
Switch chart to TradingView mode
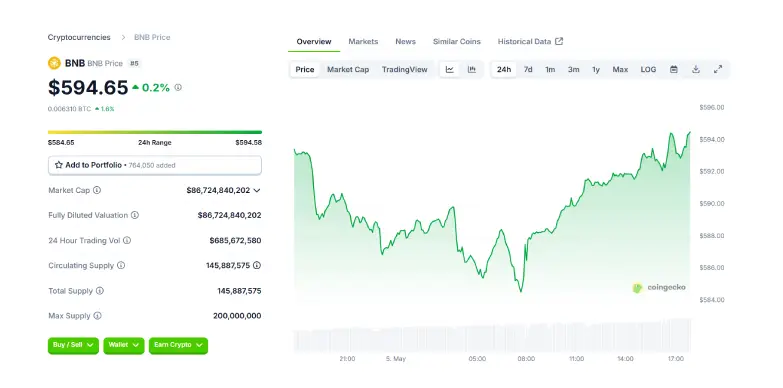pyautogui.click(x=404, y=69)
